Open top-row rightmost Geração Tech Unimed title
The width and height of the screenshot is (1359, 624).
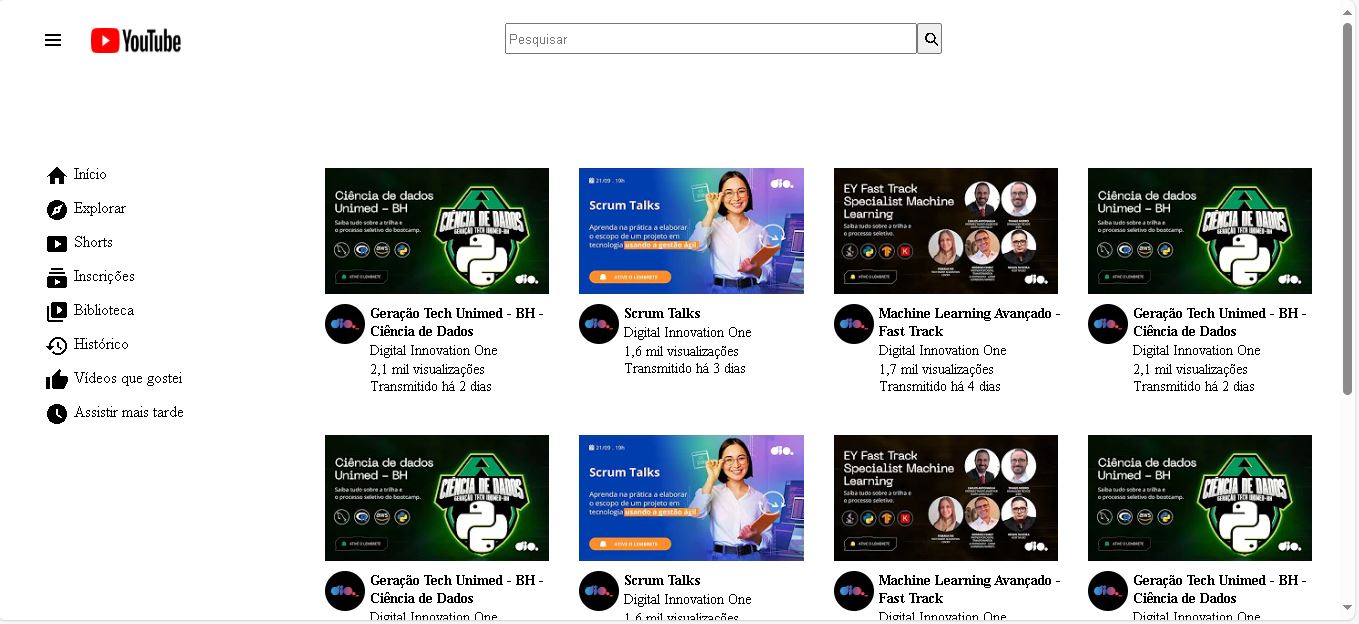pyautogui.click(x=1220, y=322)
